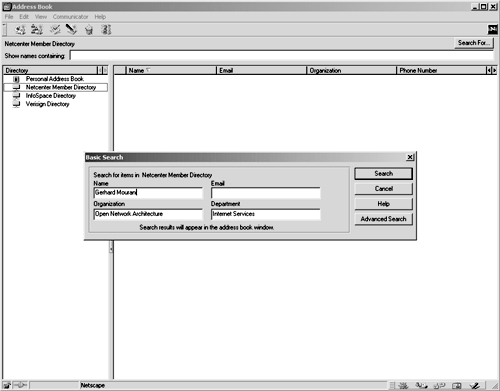Click the online/offline connection status icon

20,385
